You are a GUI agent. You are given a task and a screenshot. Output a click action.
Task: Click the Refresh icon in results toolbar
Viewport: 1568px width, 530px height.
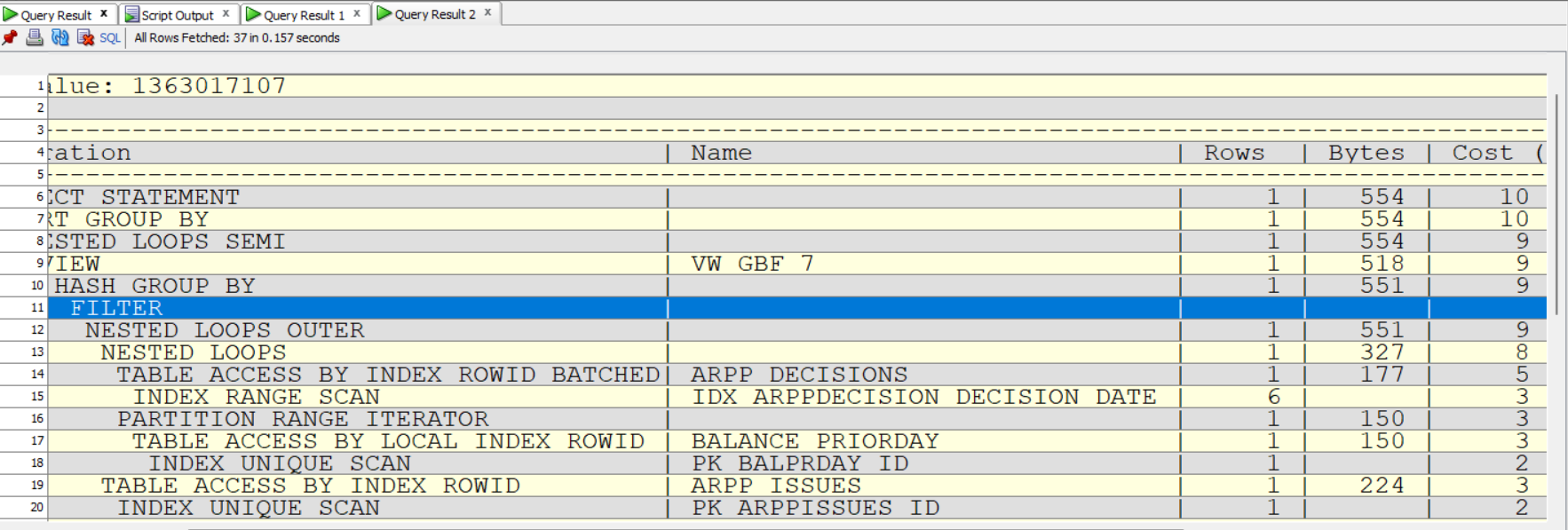[59, 37]
